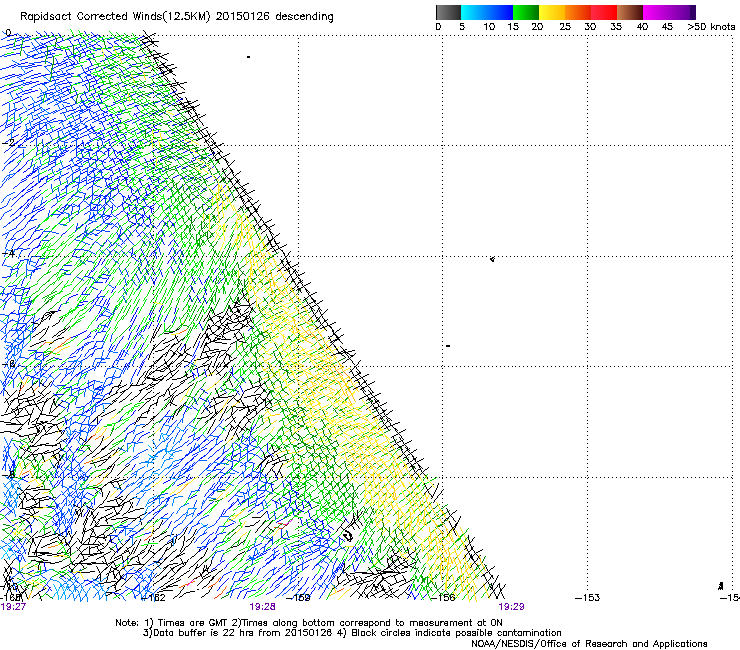Click the longitude label '-162'
Viewport: 740px width, 650px height.
click(x=154, y=598)
